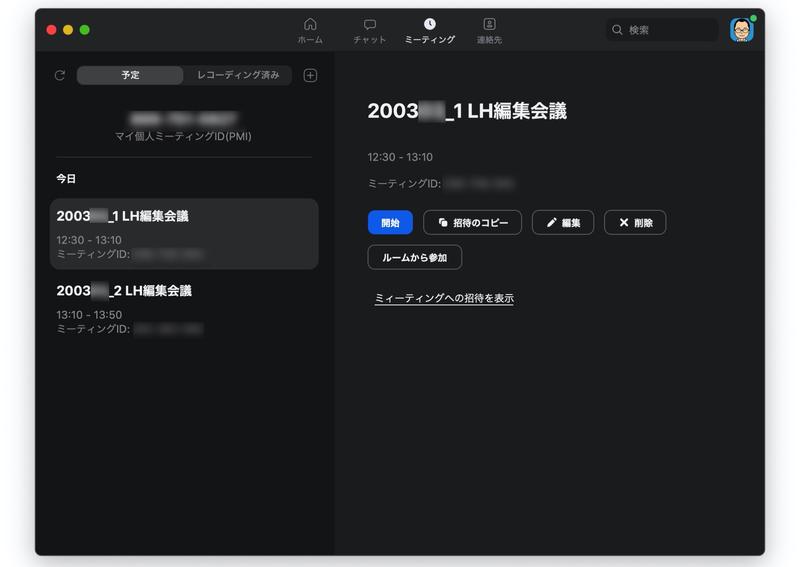800x567 pixels.
Task: Switch to レコーディング済み tab
Action: (x=238, y=75)
